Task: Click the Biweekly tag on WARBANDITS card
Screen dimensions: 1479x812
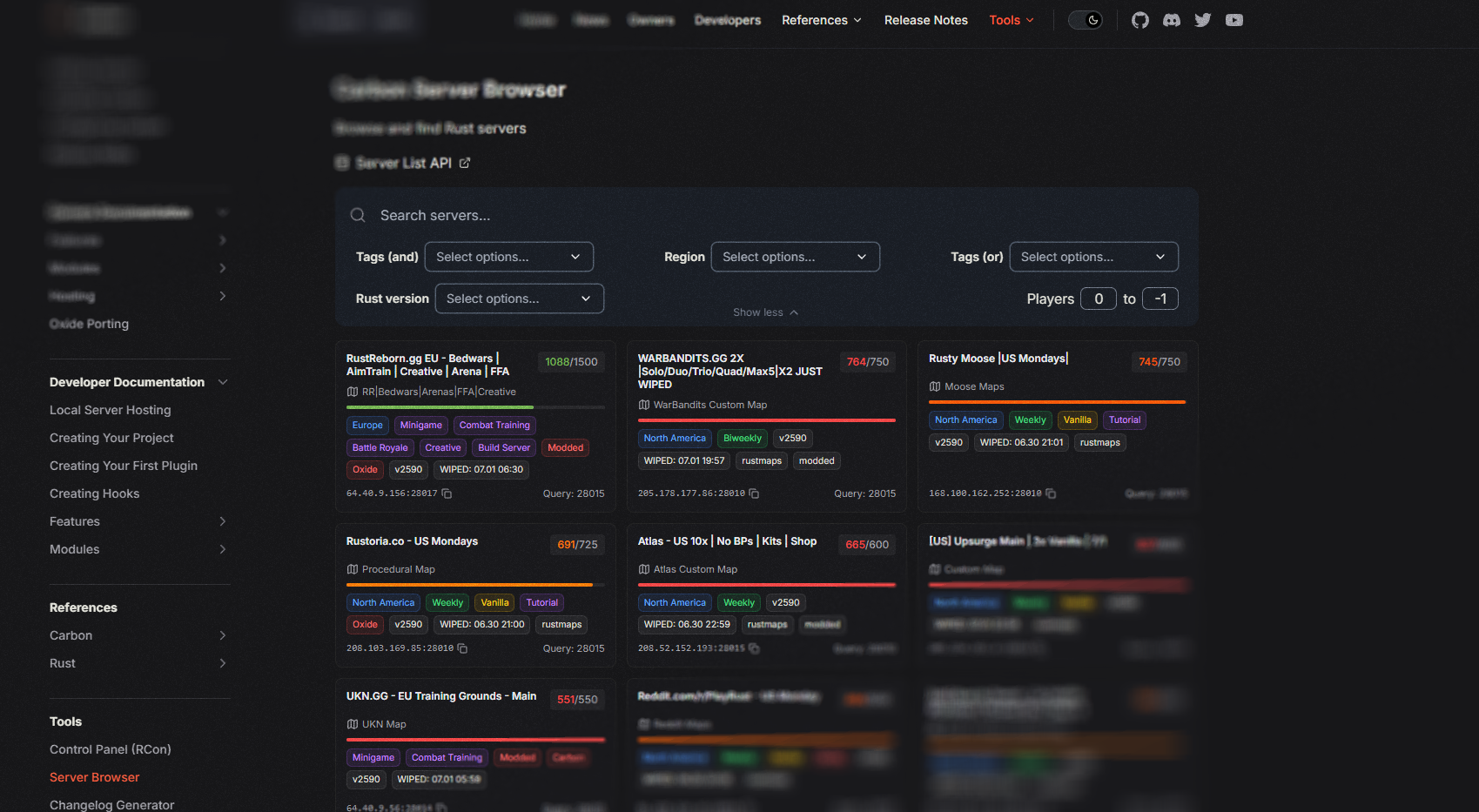Action: point(743,439)
